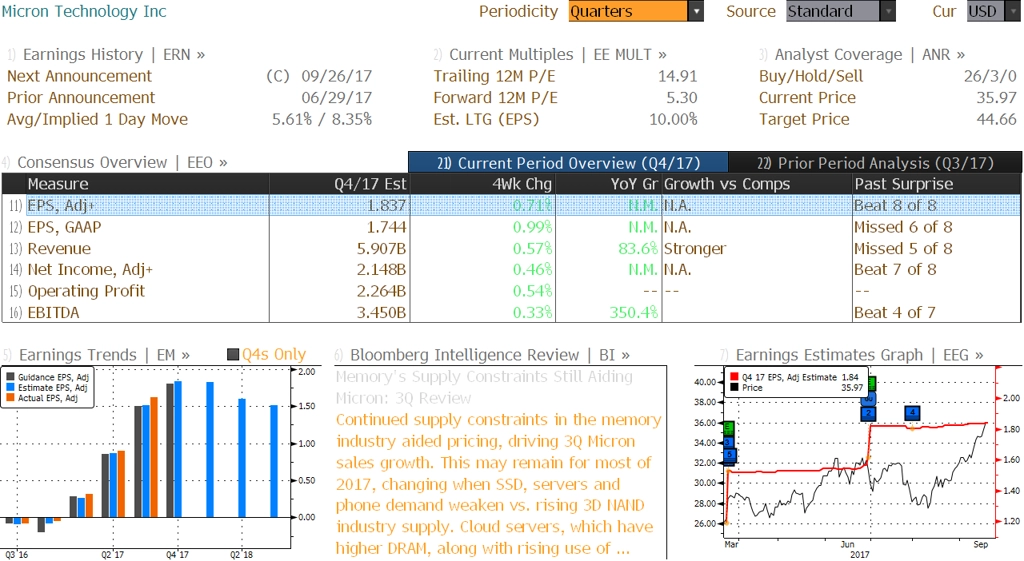Select the EPS, Adj+ row
Image resolution: width=1024 pixels, height=561 pixels.
point(511,205)
